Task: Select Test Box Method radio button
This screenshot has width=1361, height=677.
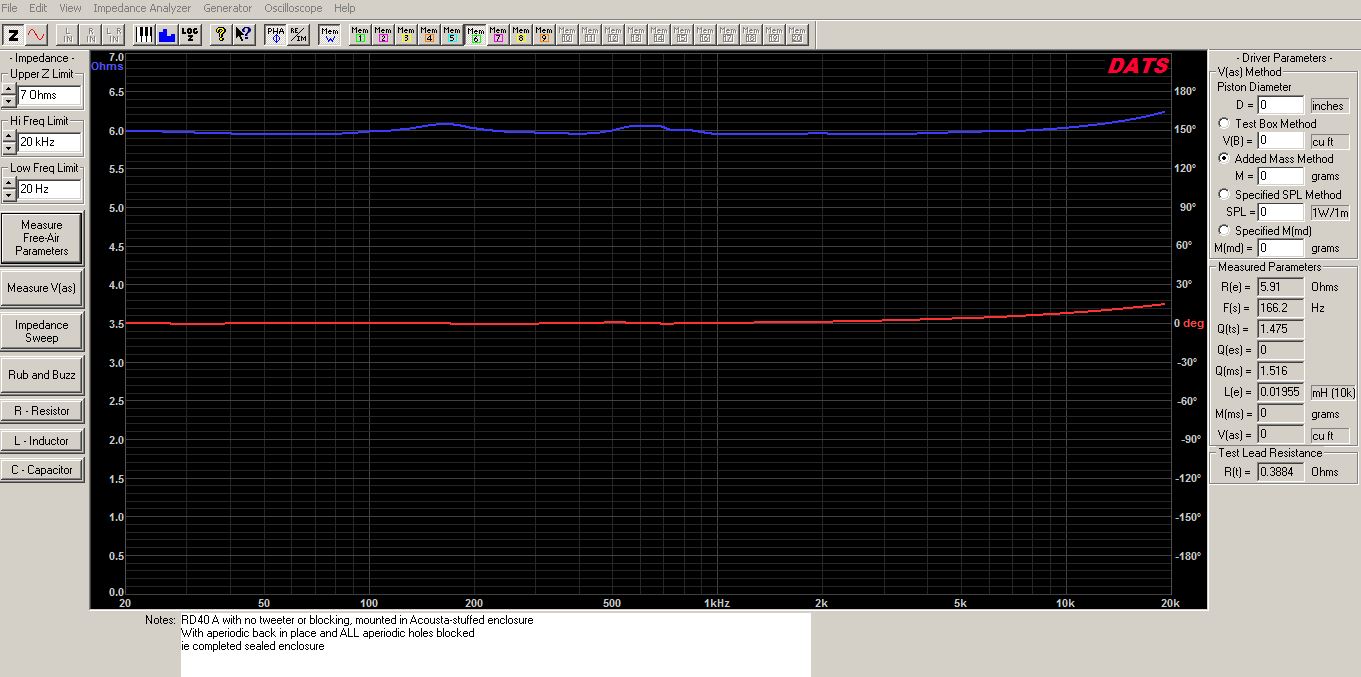Action: click(1224, 123)
